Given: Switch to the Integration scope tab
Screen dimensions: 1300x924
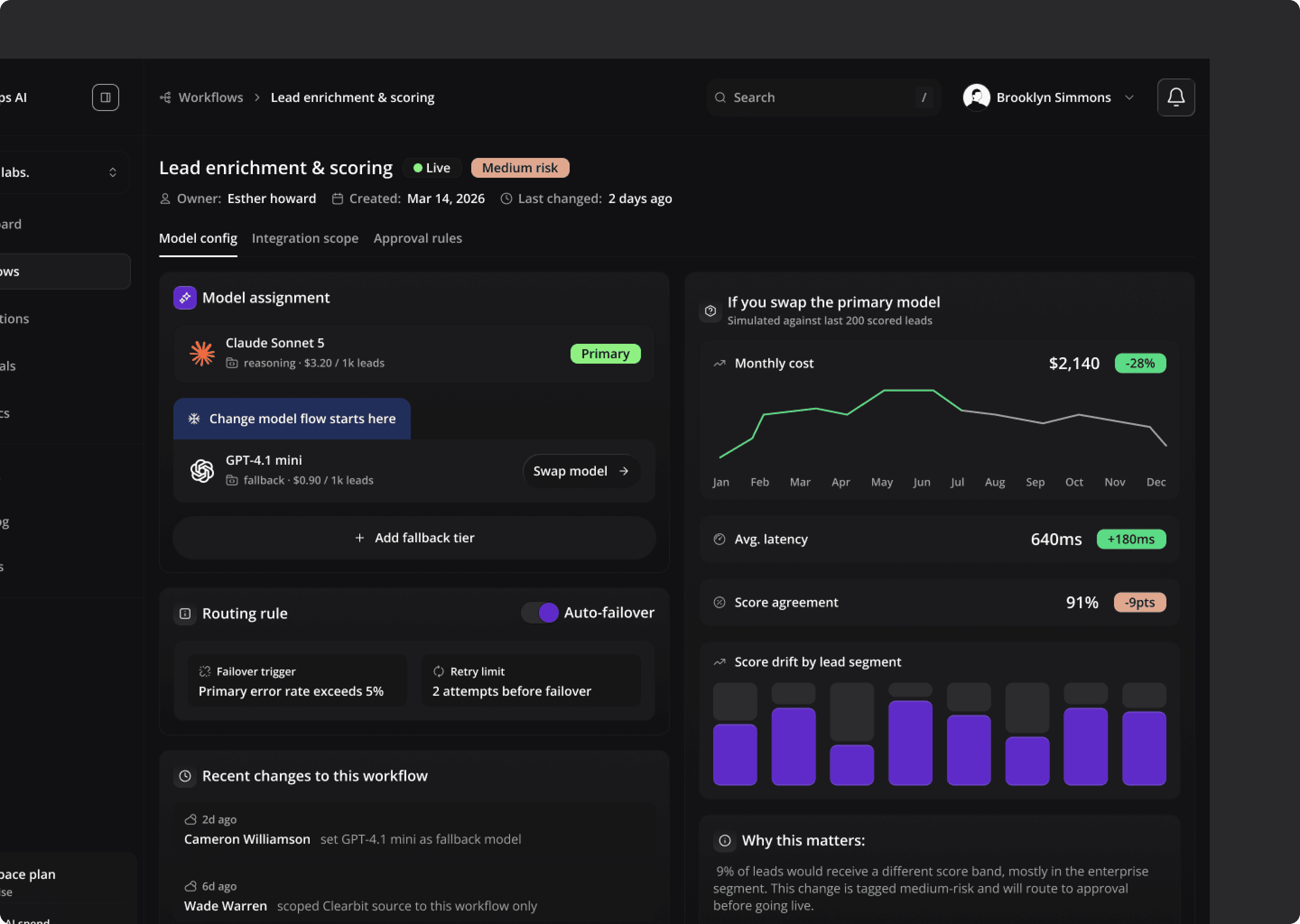Looking at the screenshot, I should tap(305, 238).
